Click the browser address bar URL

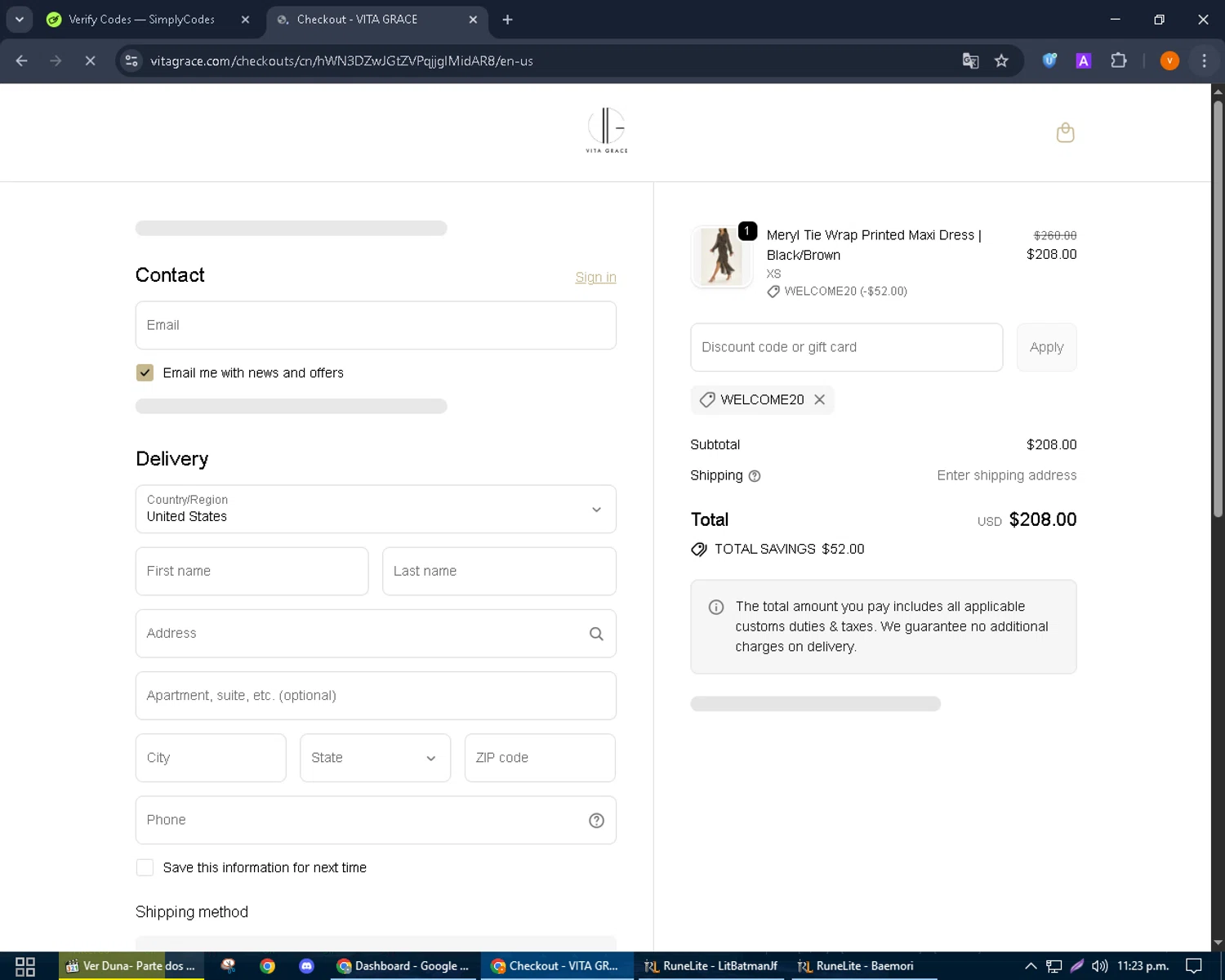pos(341,61)
